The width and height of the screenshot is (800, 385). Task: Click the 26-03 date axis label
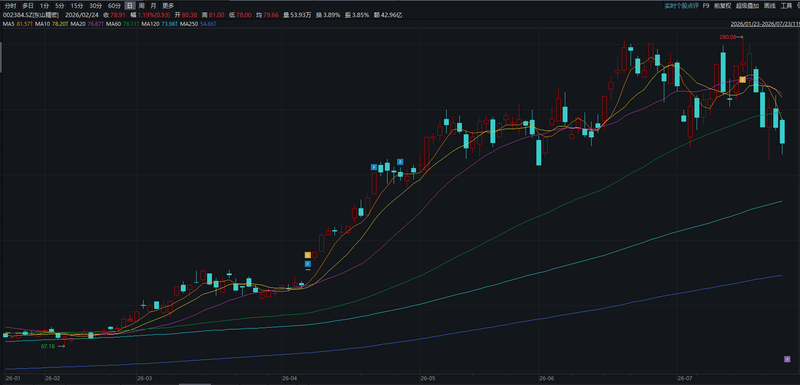coord(144,378)
